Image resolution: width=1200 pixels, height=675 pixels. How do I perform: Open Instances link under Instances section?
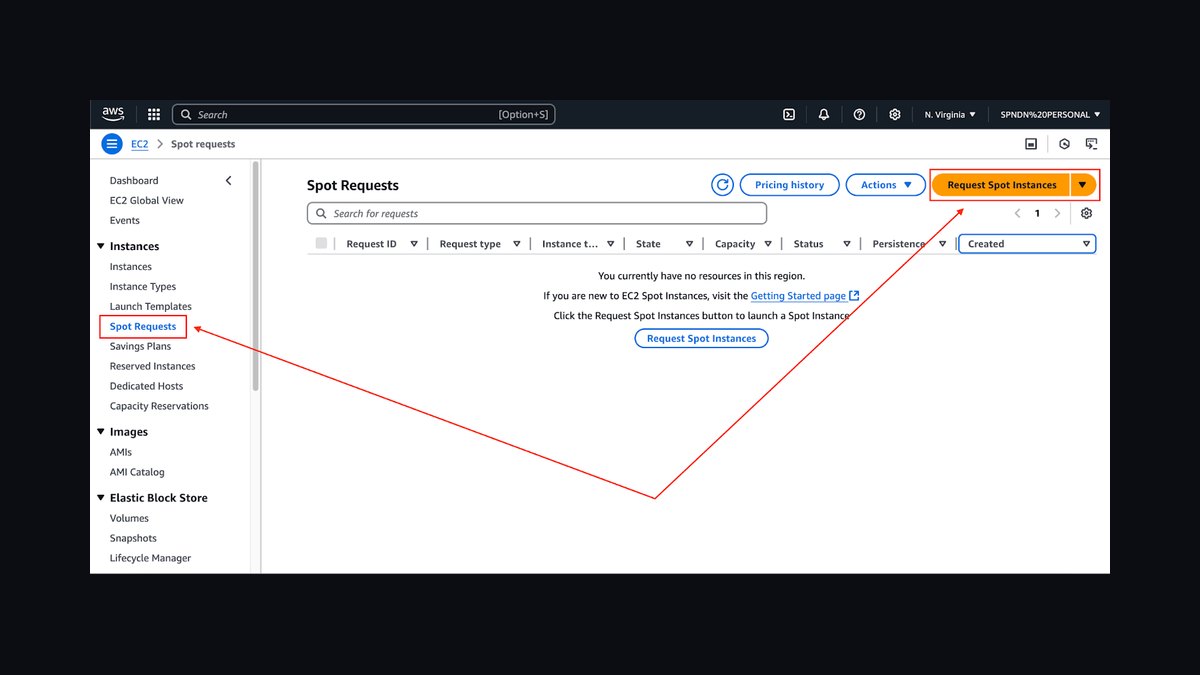point(131,267)
